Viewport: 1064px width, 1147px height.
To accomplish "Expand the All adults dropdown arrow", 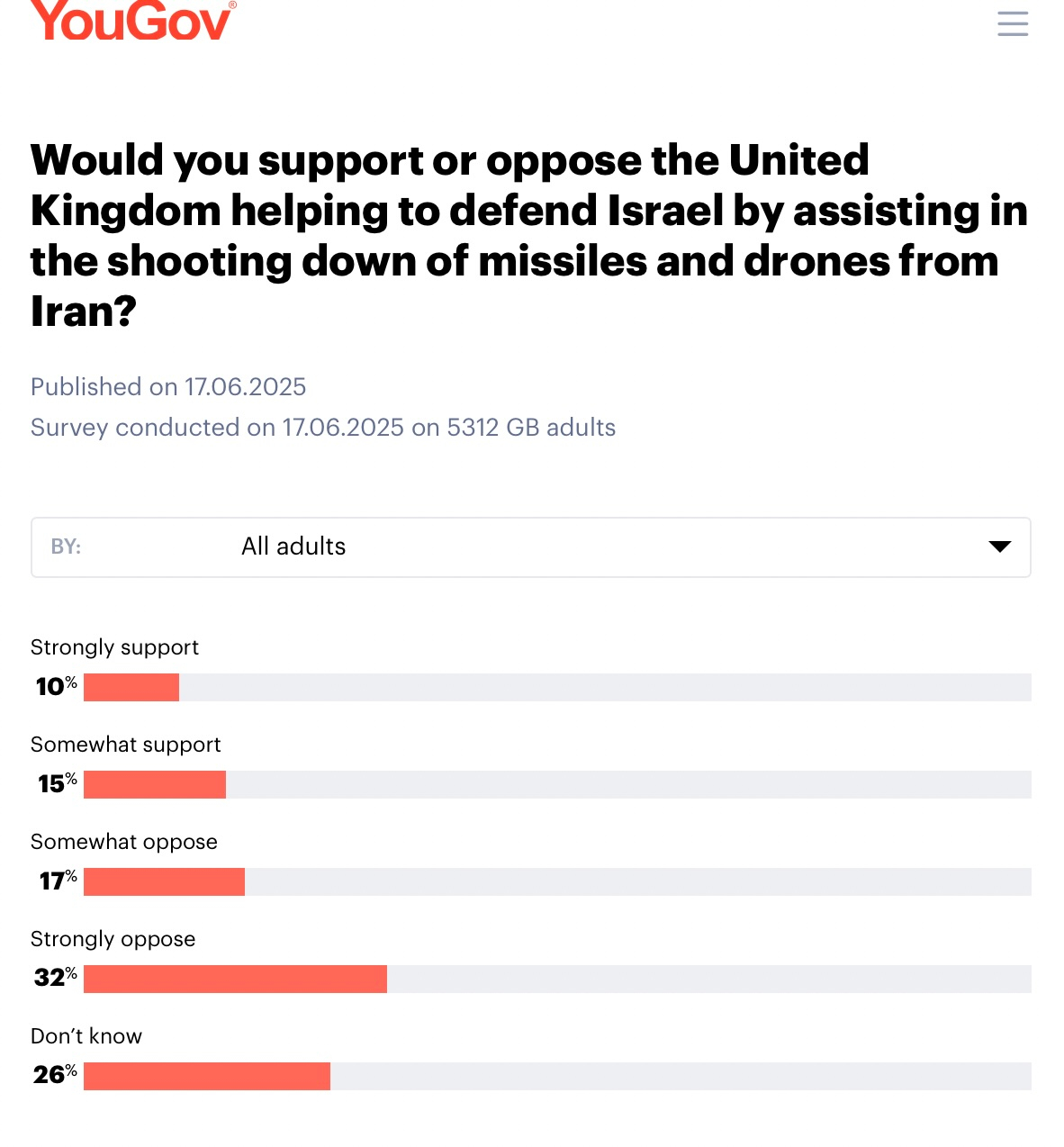I will [999, 546].
